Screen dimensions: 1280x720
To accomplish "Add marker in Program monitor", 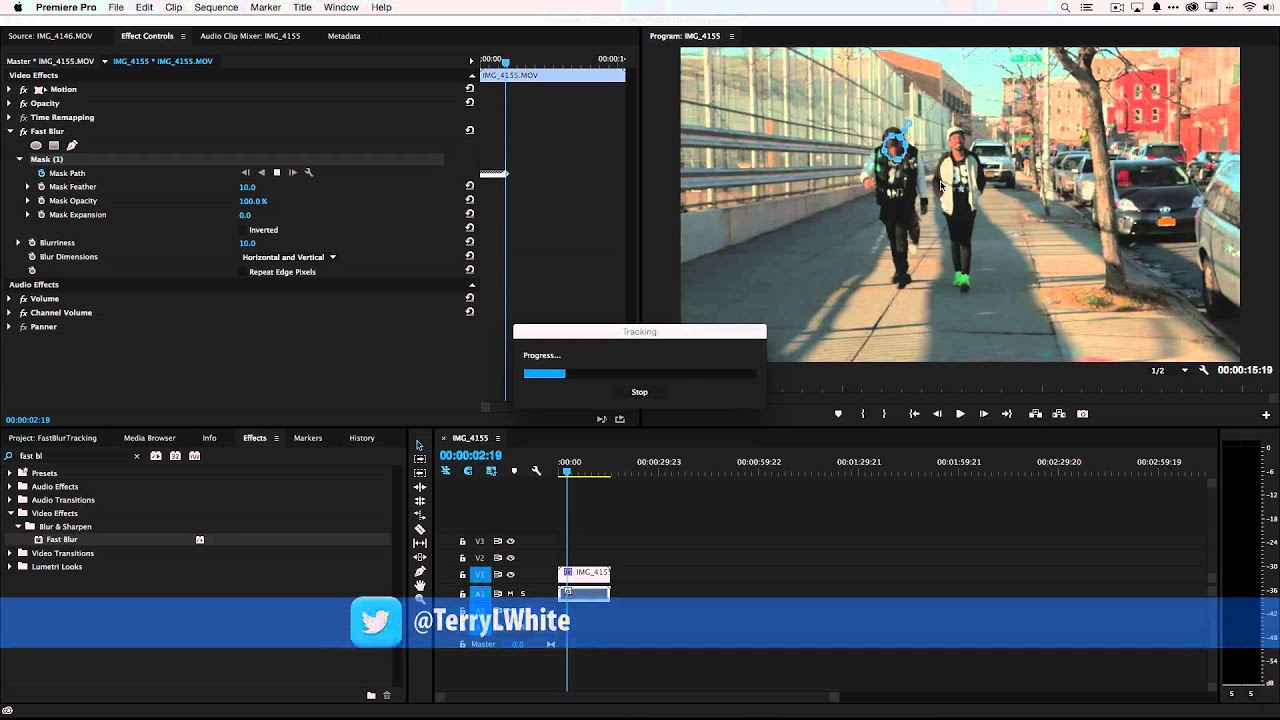I will click(838, 414).
